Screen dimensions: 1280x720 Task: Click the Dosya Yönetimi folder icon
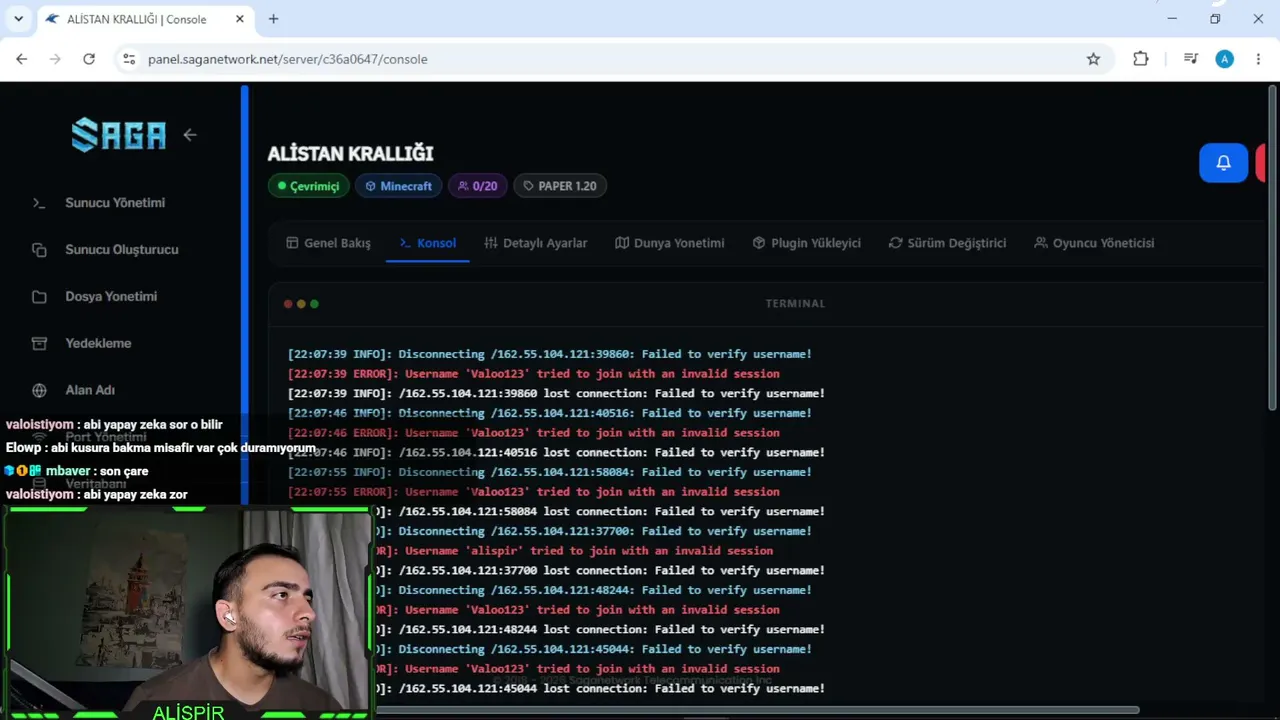click(39, 297)
